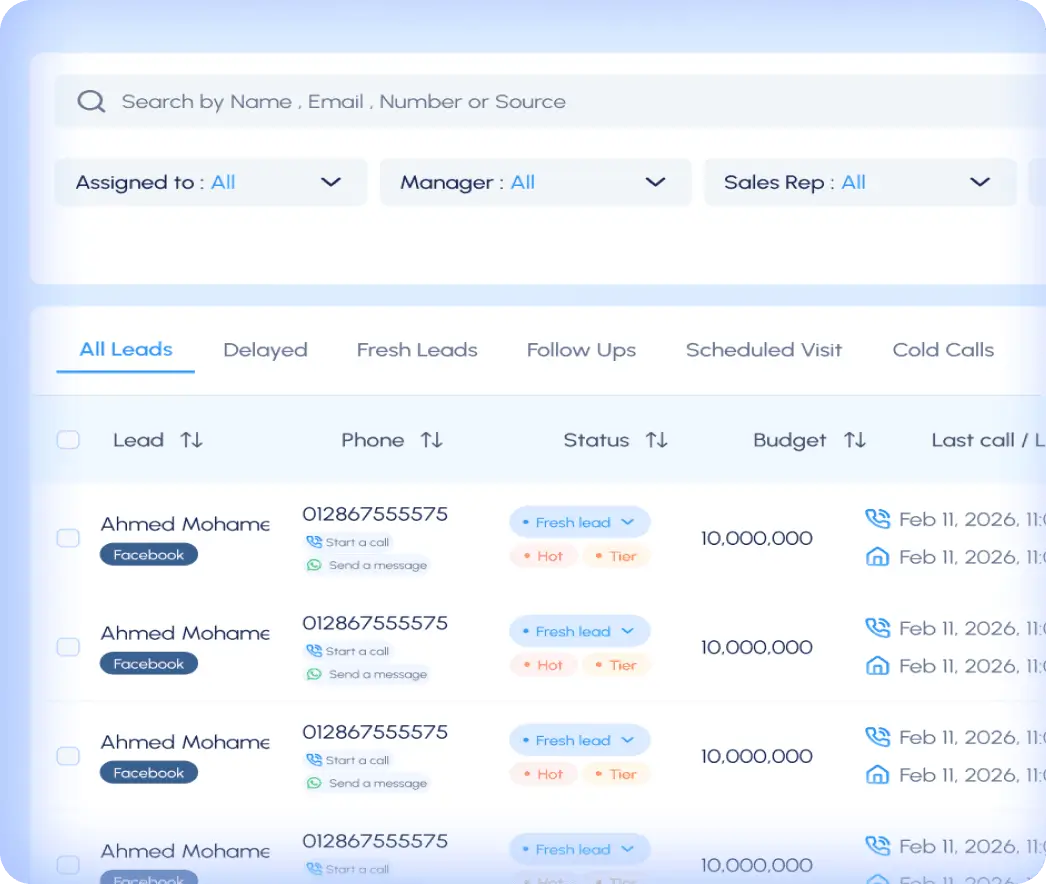Viewport: 1046px width, 884px height.
Task: Click Start a call in the second row
Action: 355,651
